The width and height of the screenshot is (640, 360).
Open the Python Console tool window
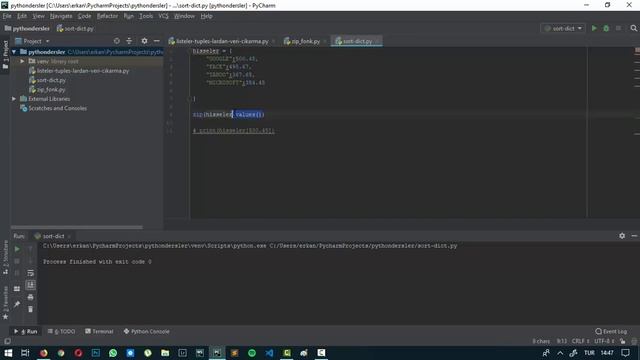click(146, 331)
